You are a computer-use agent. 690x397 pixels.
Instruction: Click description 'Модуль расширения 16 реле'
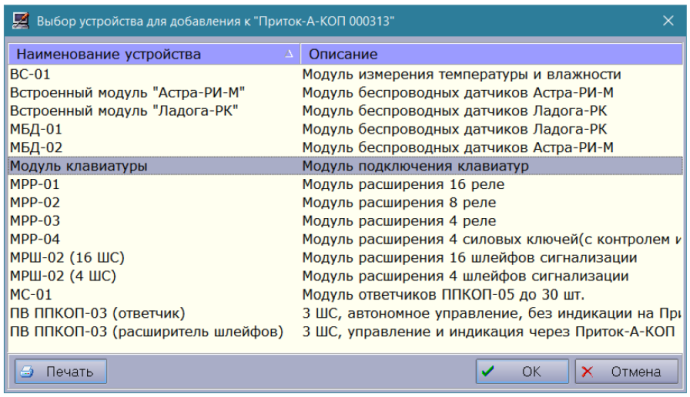point(403,184)
